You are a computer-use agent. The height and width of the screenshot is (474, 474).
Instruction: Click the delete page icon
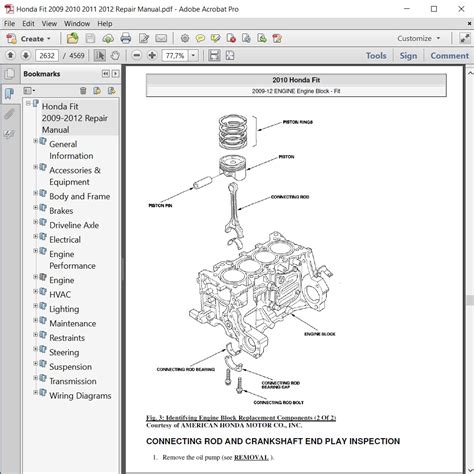point(231,39)
